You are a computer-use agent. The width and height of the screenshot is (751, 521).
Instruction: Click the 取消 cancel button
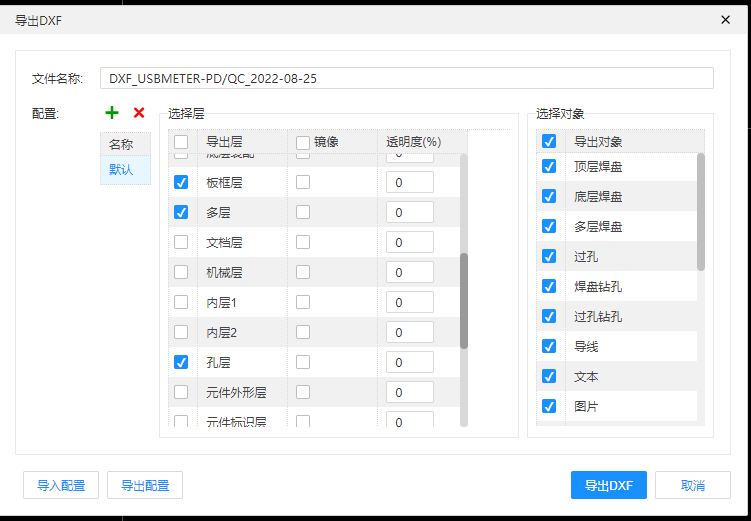click(x=692, y=485)
